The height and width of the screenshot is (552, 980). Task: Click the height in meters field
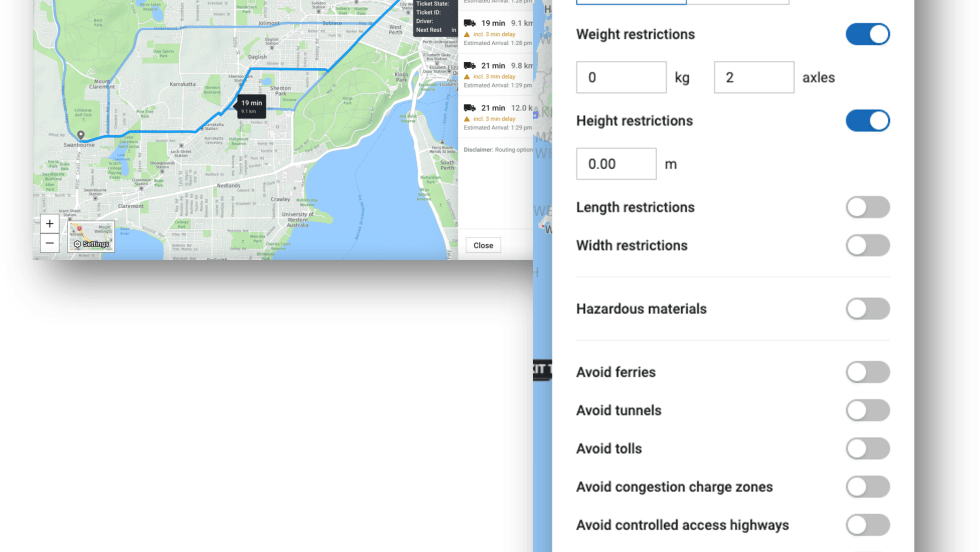[x=616, y=163]
